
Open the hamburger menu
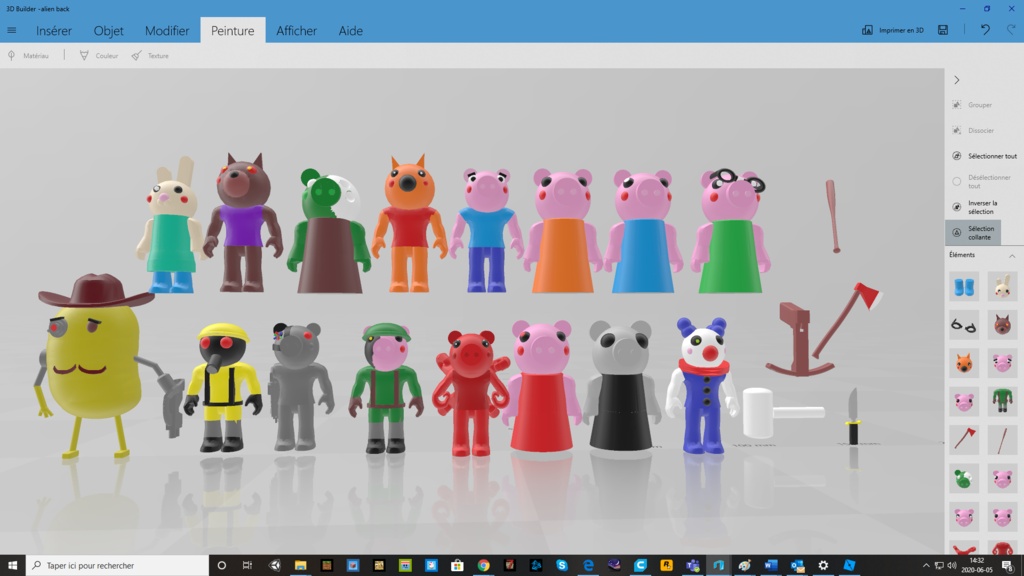pyautogui.click(x=12, y=30)
